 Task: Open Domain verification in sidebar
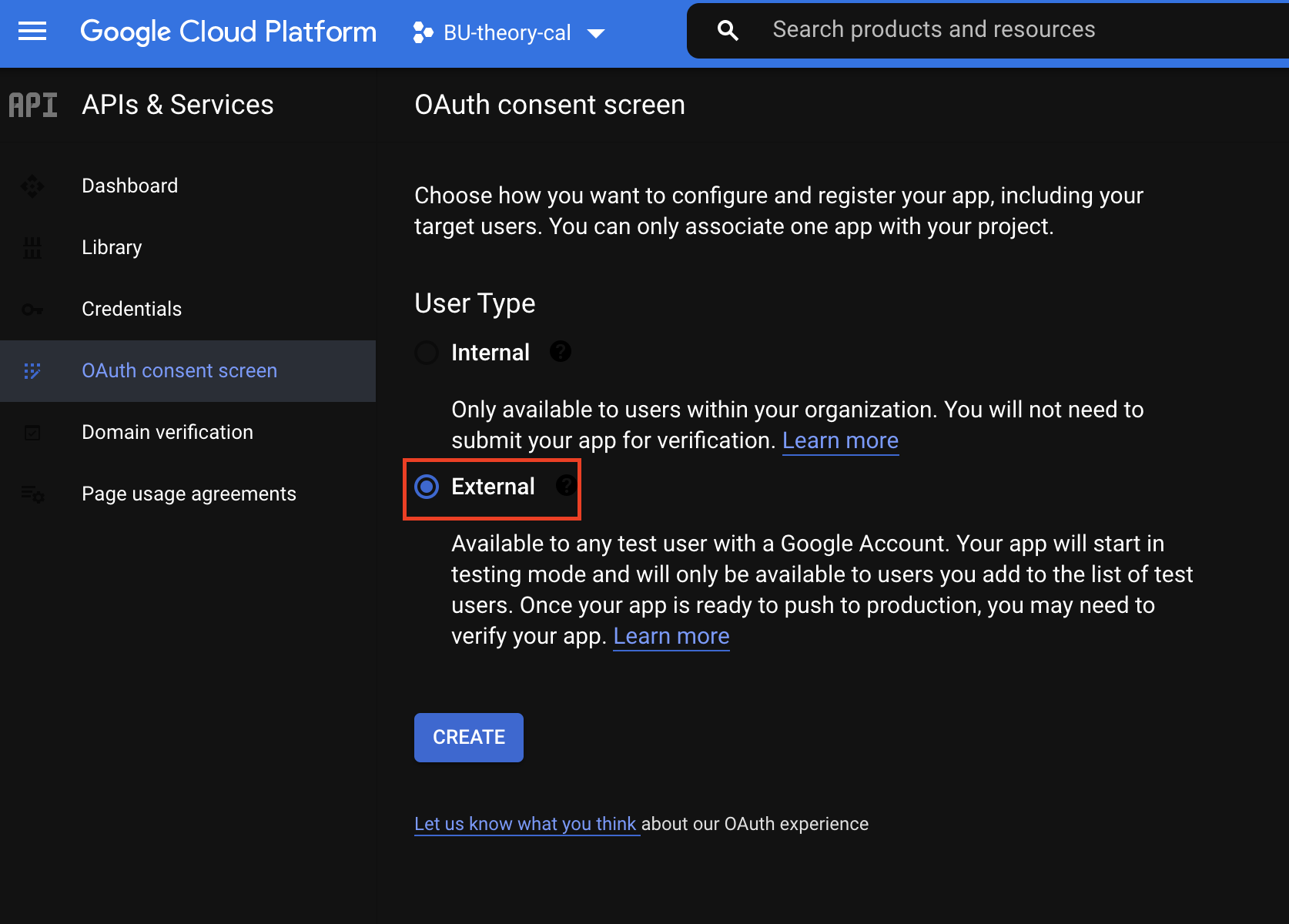(x=188, y=432)
